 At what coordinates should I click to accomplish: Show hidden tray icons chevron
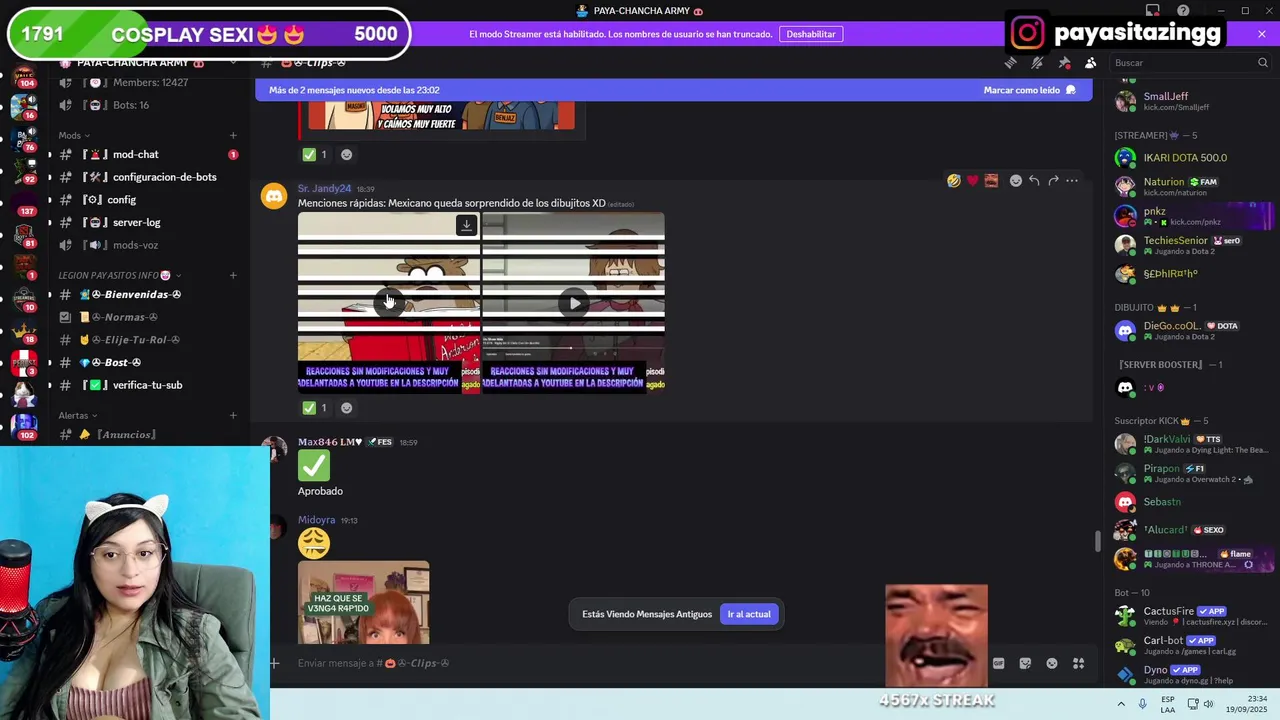1121,704
